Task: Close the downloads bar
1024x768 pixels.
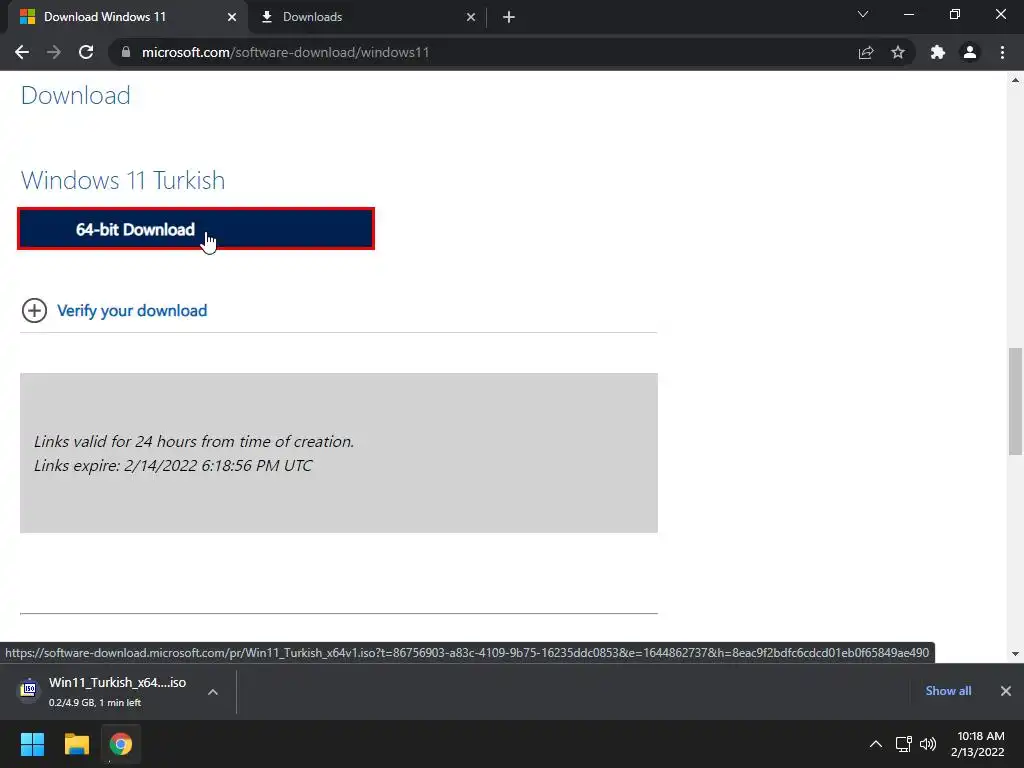Action: (1006, 691)
